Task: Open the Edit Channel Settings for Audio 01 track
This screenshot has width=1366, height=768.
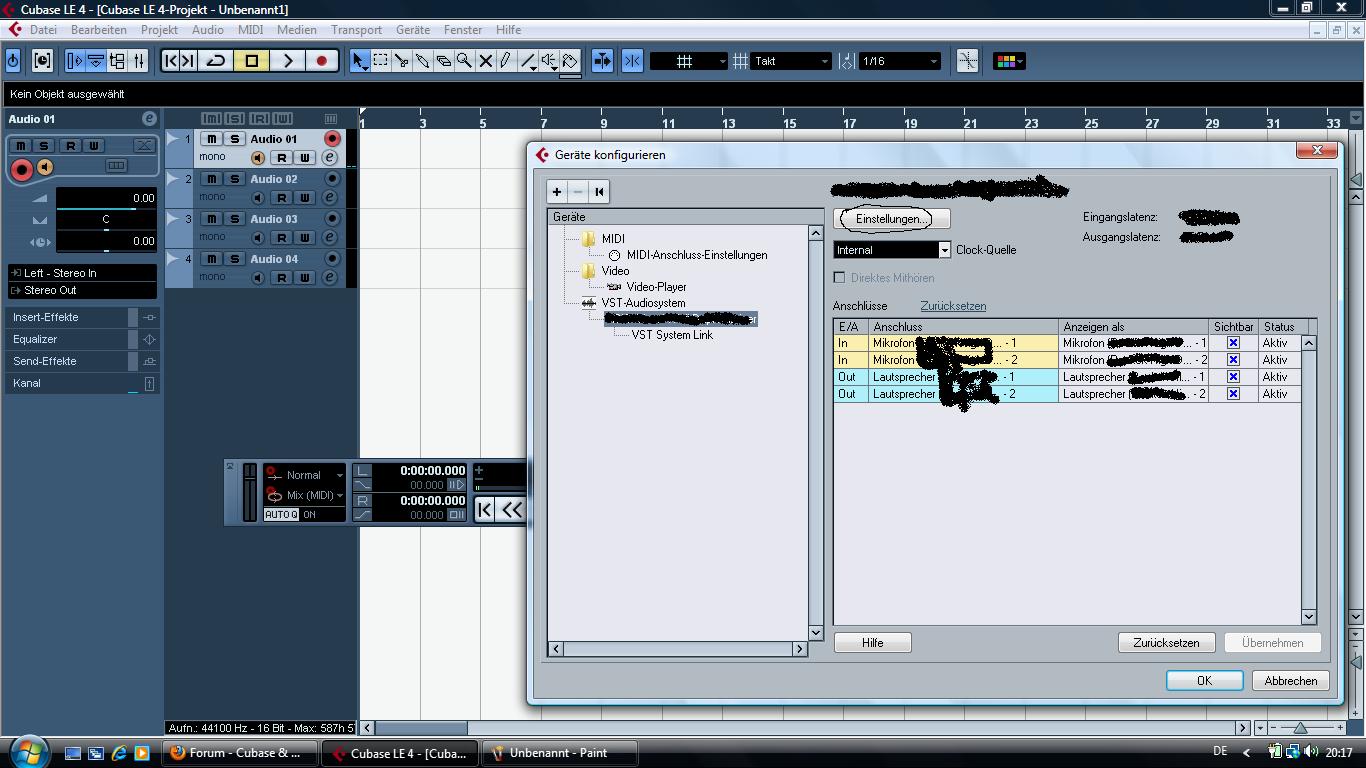Action: 329,157
